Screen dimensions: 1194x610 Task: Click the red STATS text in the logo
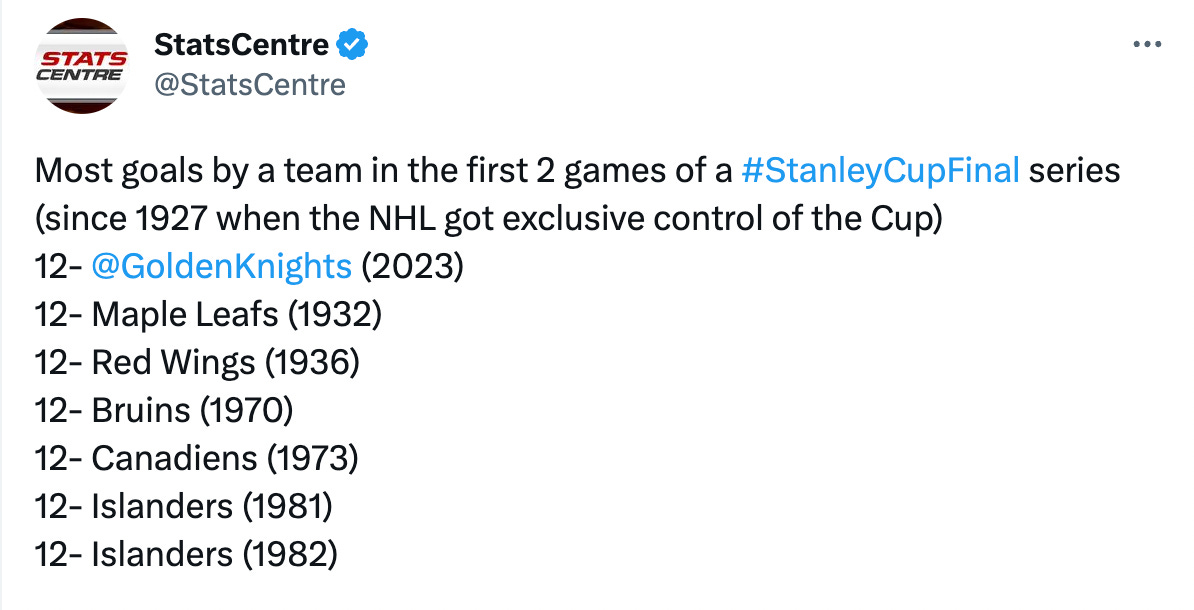tap(84, 59)
